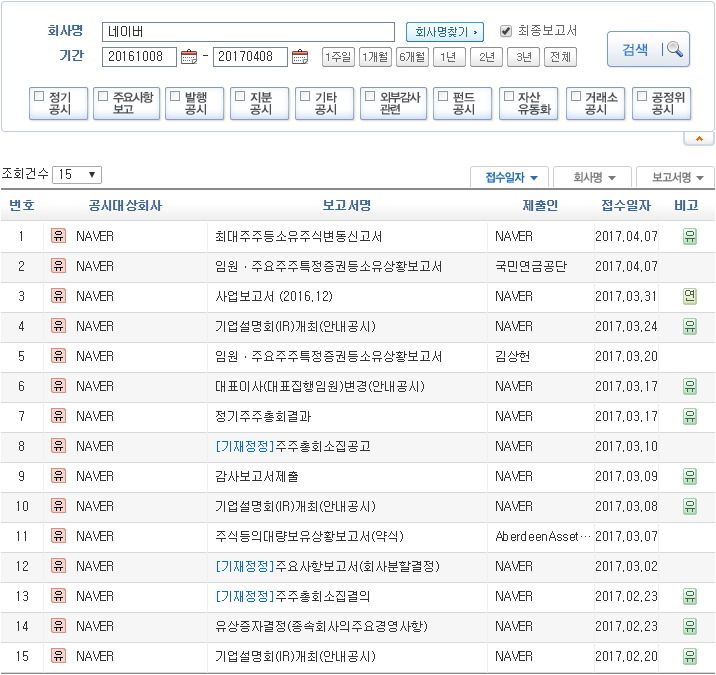This screenshot has height=675, width=716.
Task: Open 주식등의대량보유상황보고서(약식) report
Action: pyautogui.click(x=309, y=536)
